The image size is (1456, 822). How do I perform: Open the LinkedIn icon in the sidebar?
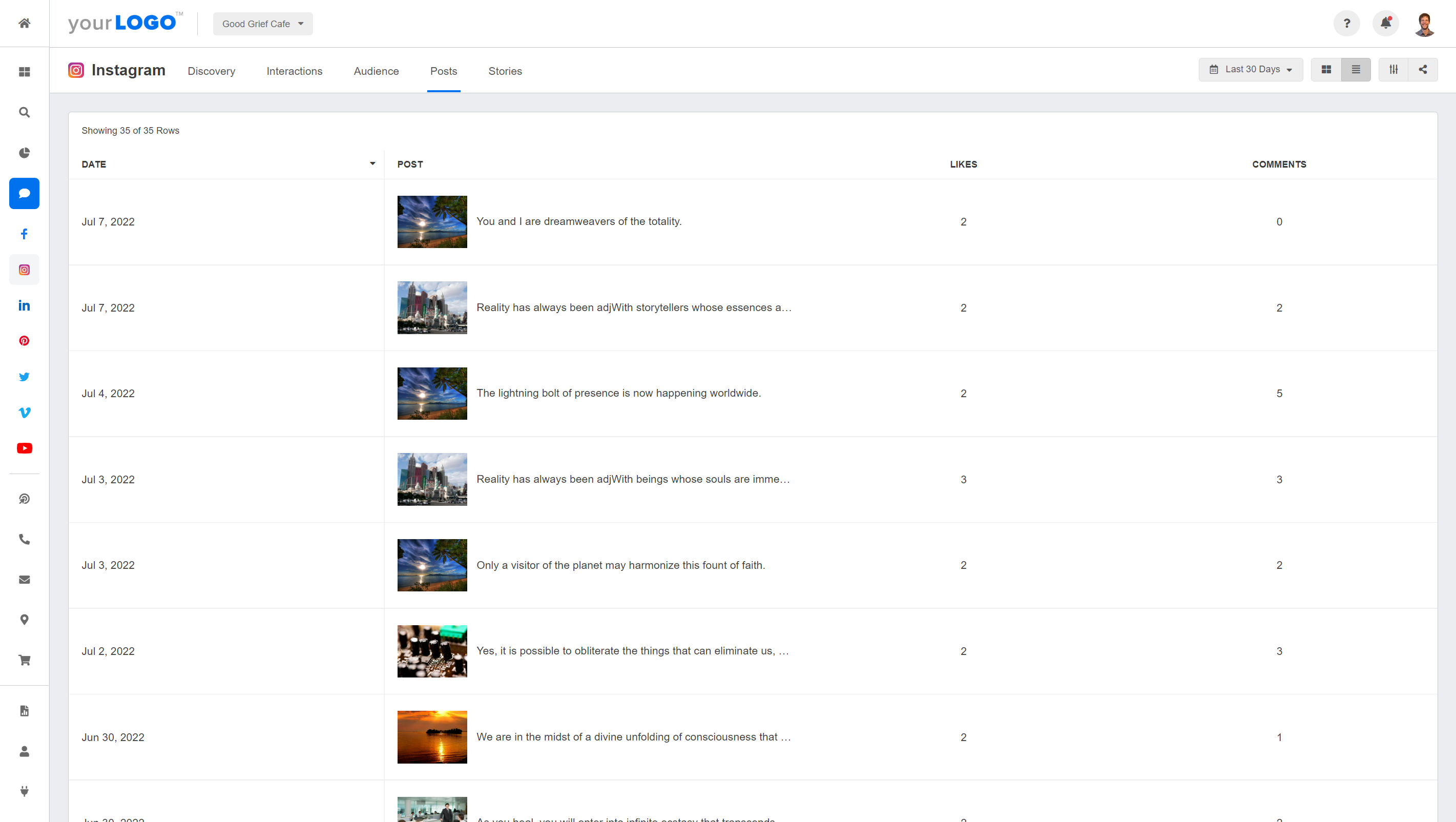pos(24,305)
